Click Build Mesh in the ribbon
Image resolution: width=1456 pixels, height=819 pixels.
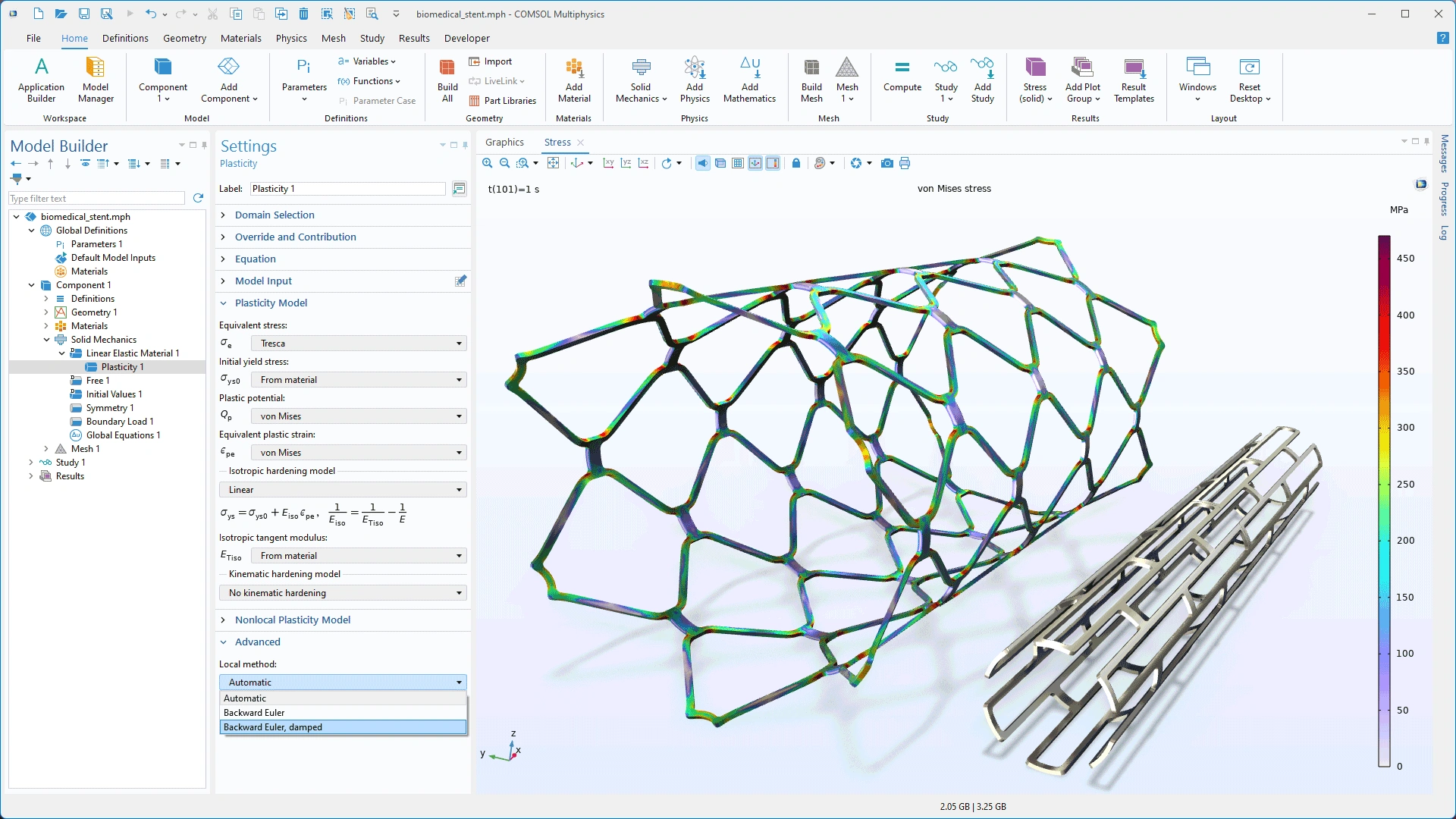coord(811,80)
